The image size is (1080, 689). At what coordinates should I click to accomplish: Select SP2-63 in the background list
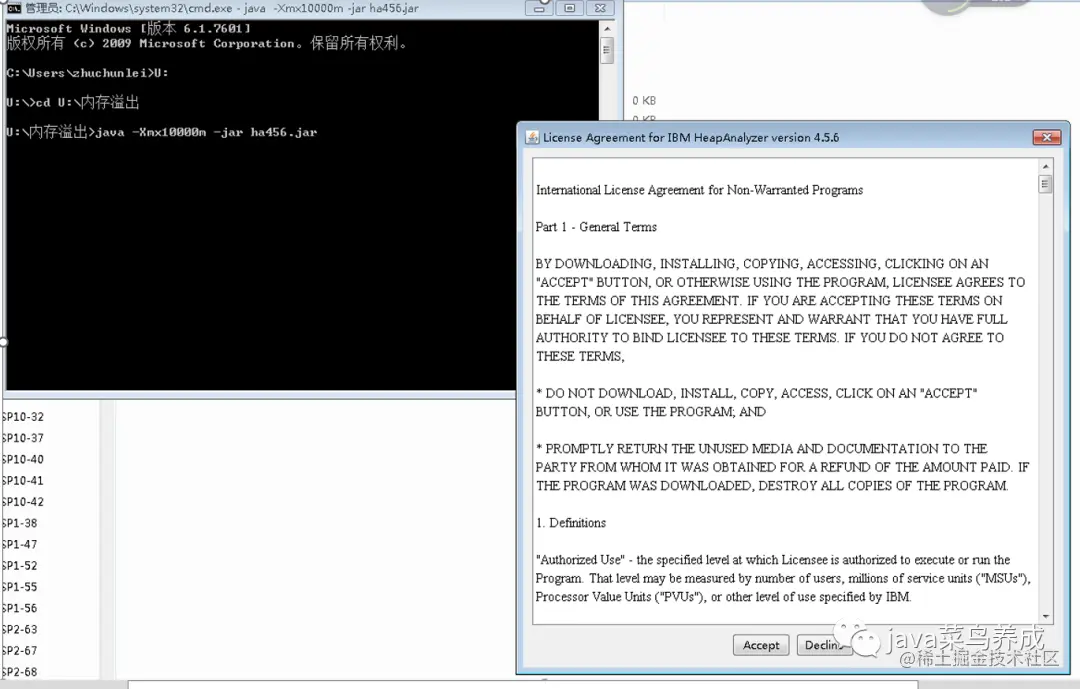click(x=20, y=630)
